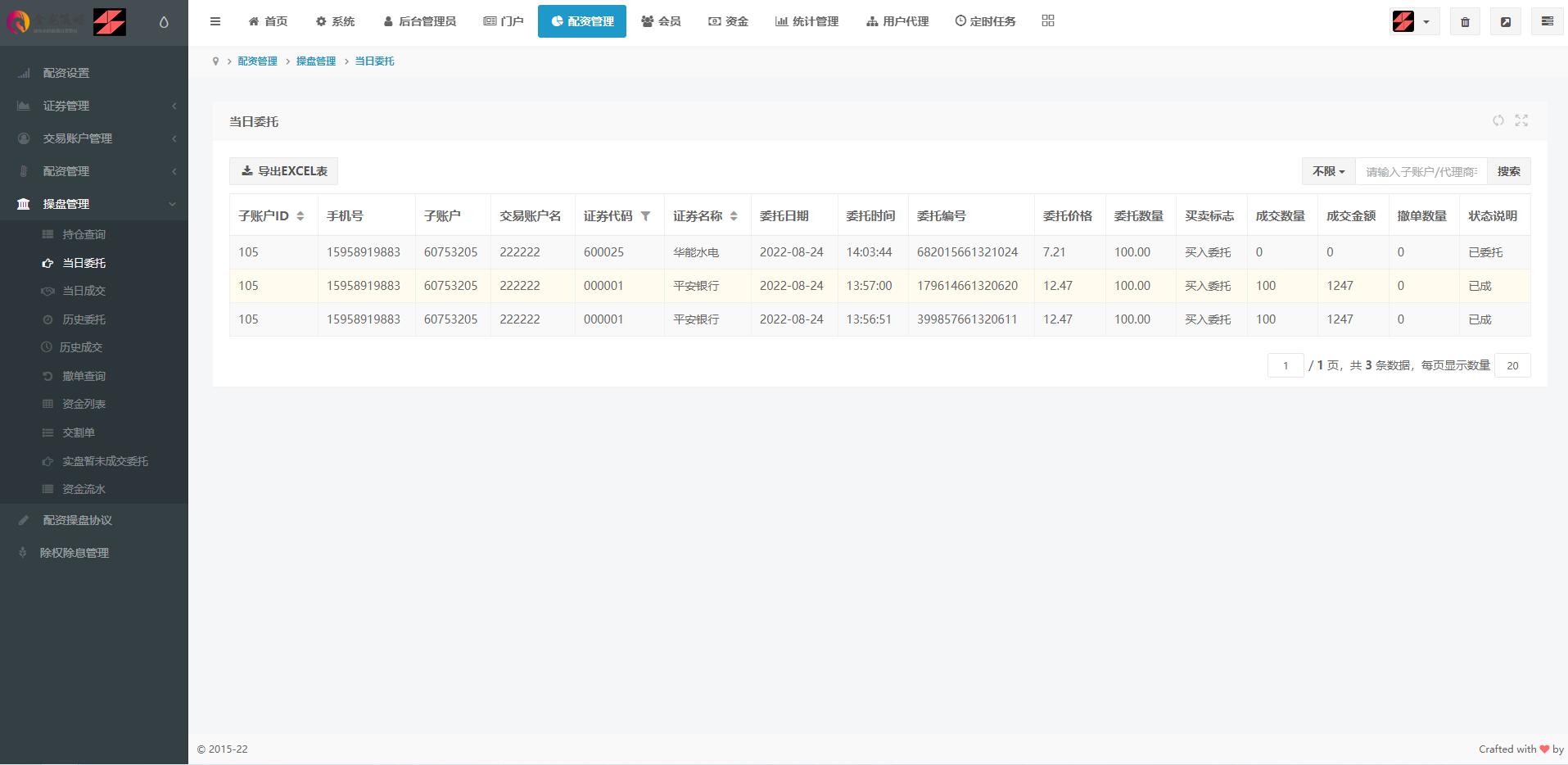Click the refresh icon in panel header
Viewport: 1568px width, 765px height.
(1498, 120)
